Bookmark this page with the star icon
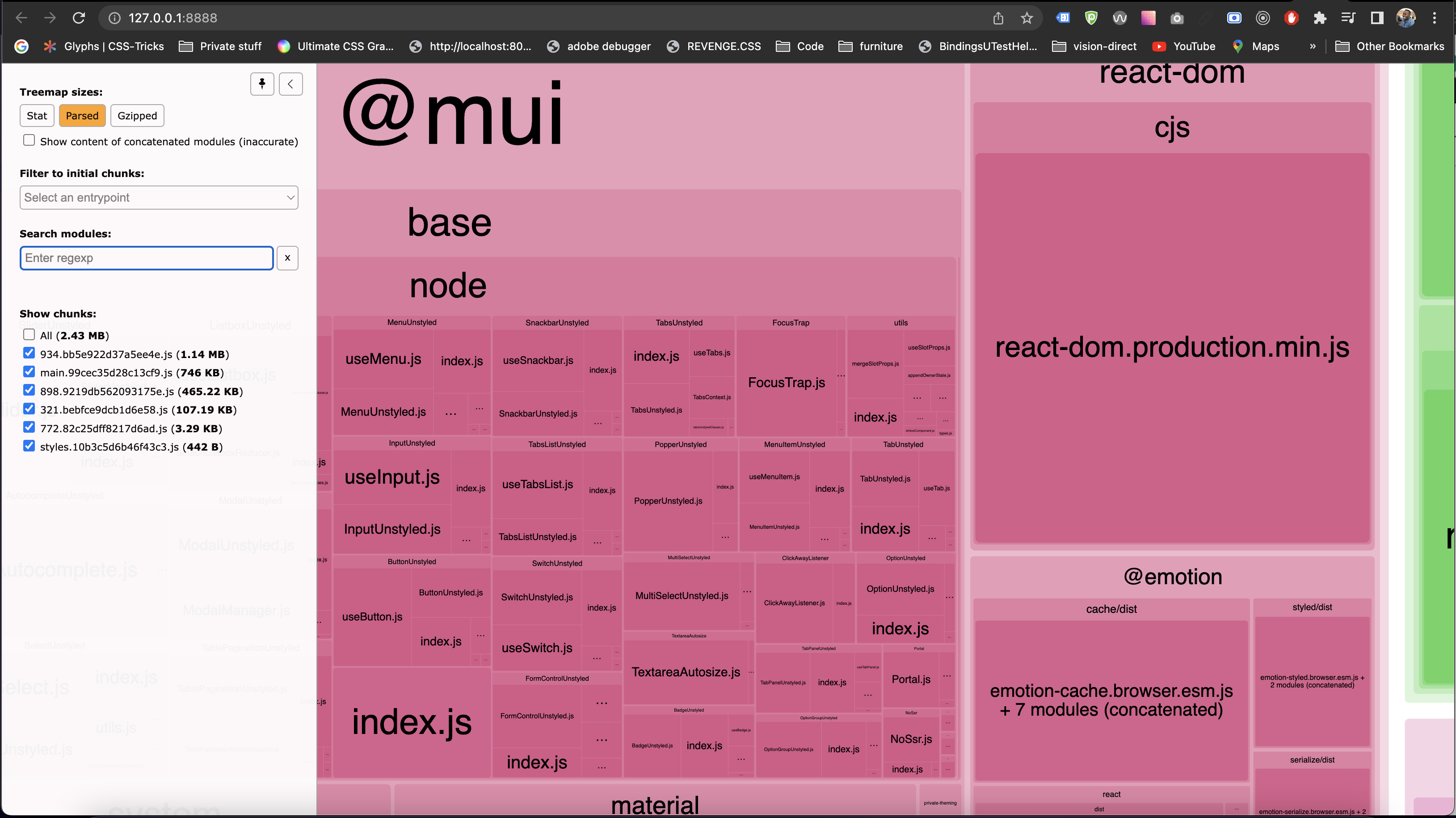This screenshot has height=818, width=1456. (x=1027, y=18)
